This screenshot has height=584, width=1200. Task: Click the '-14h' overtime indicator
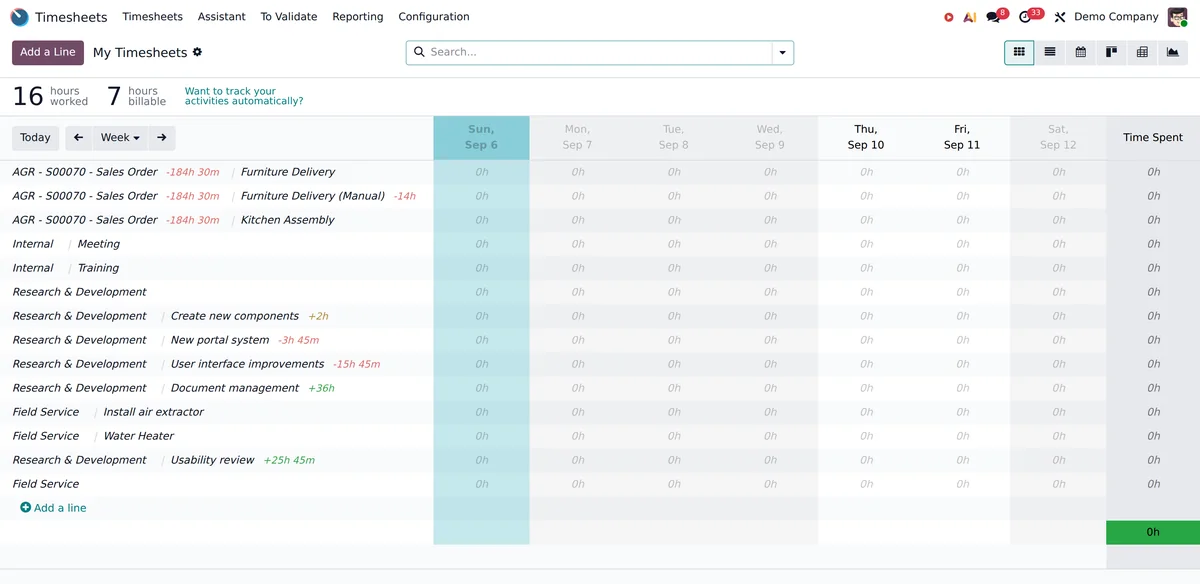[404, 196]
